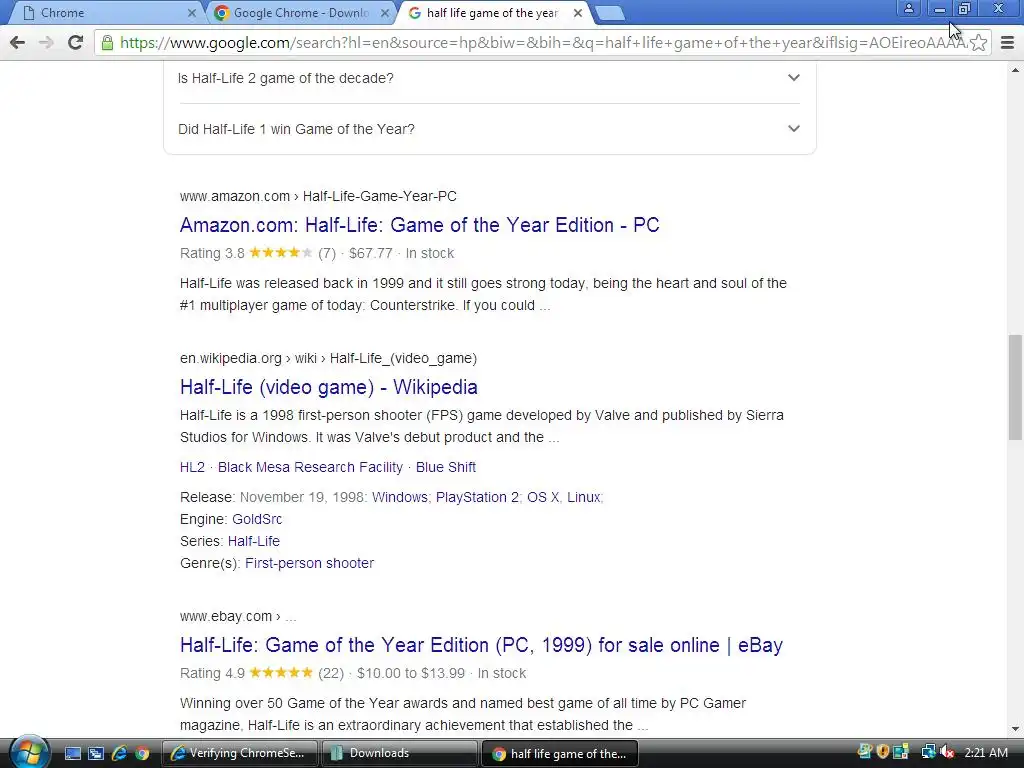1024x768 pixels.
Task: Click the 'Windows' release platform link
Action: click(x=400, y=498)
